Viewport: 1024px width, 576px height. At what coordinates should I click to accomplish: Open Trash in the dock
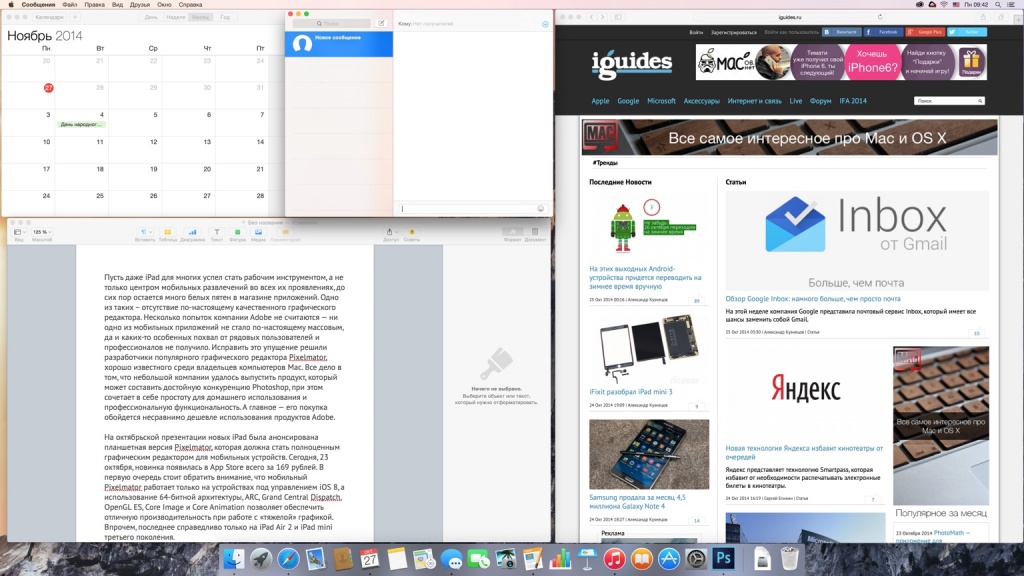point(790,559)
